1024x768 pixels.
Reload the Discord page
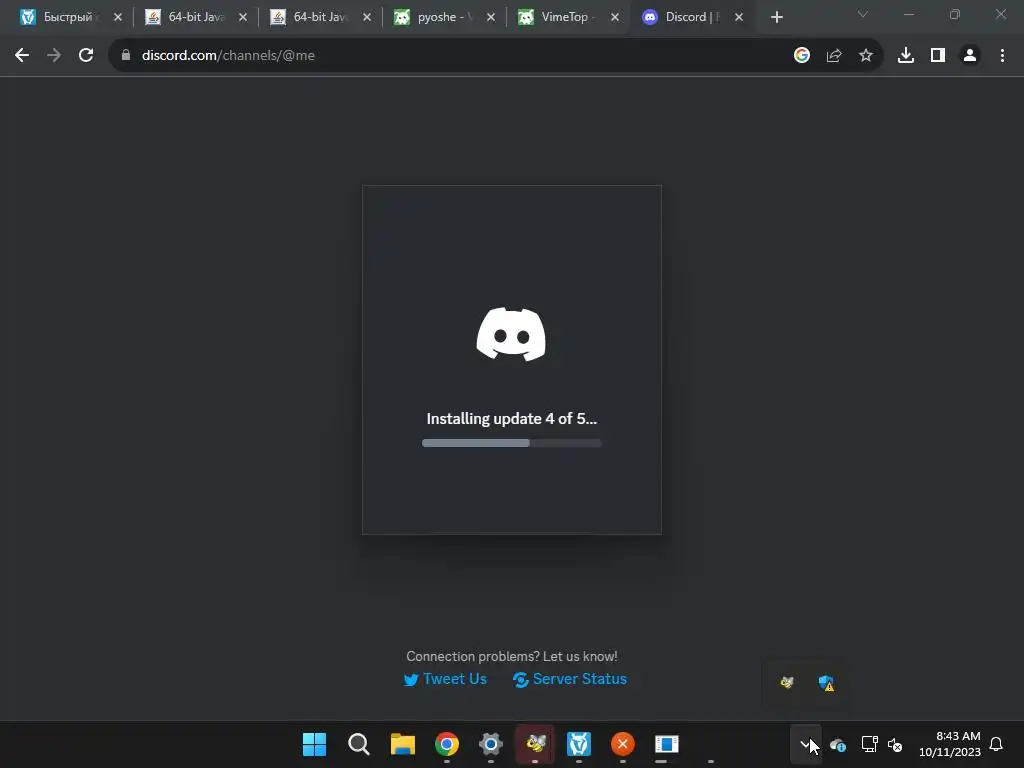(x=86, y=56)
